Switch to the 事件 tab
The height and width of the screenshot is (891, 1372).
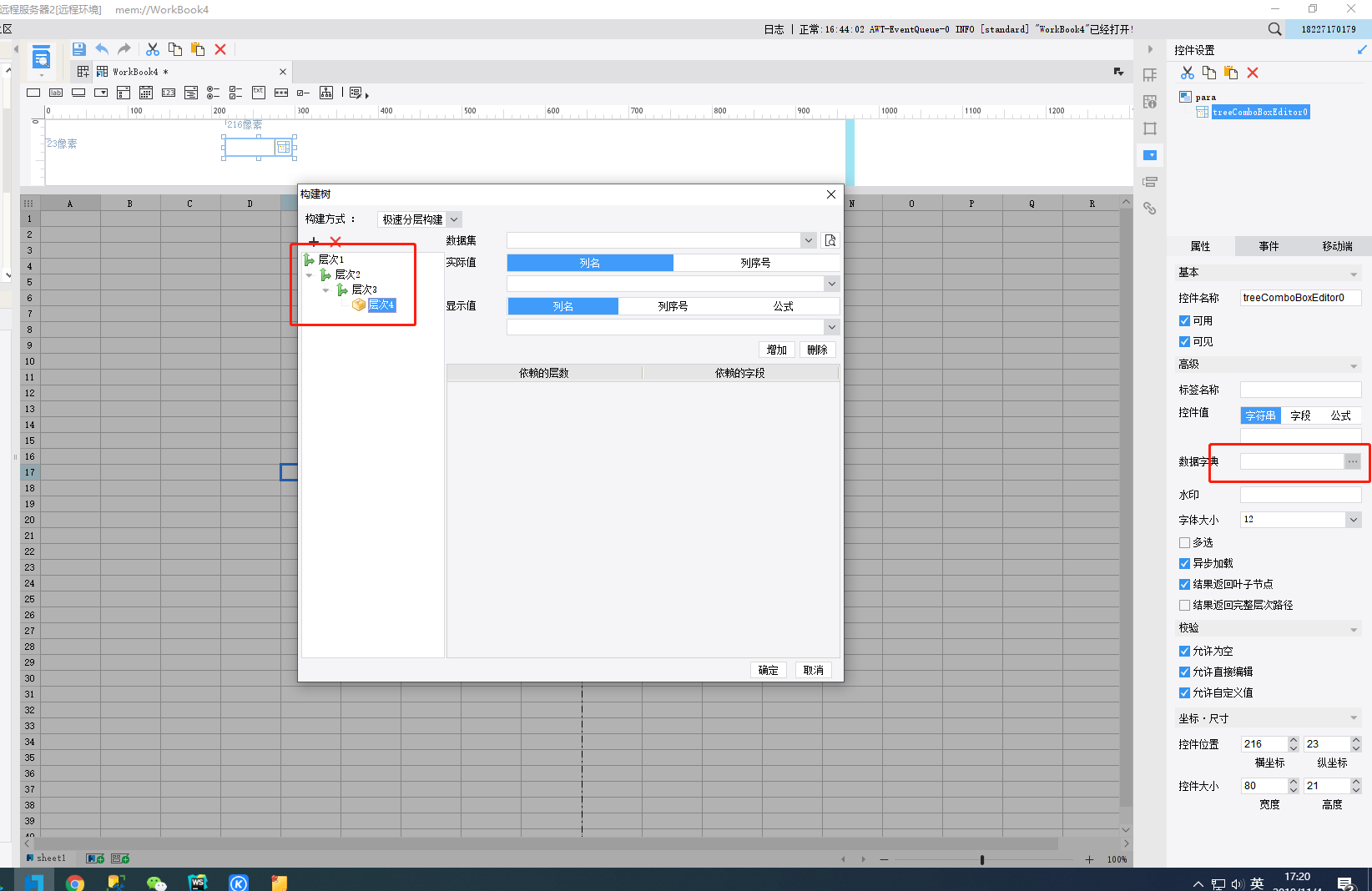pos(1269,246)
